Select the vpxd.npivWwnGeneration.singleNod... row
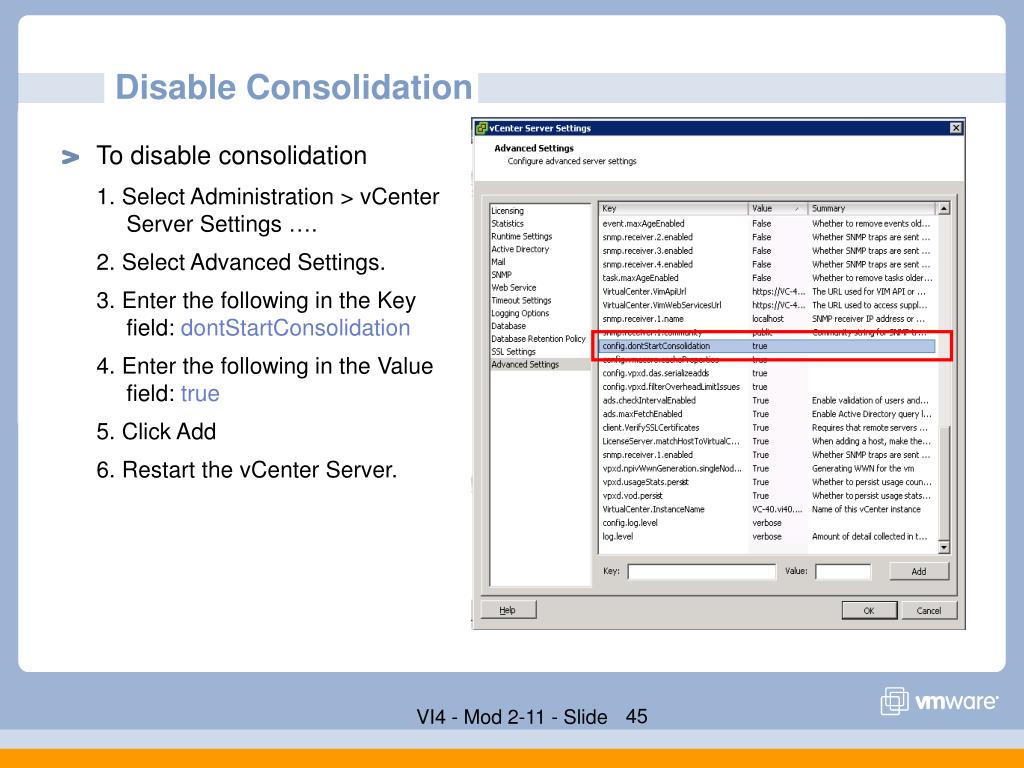 (767, 468)
